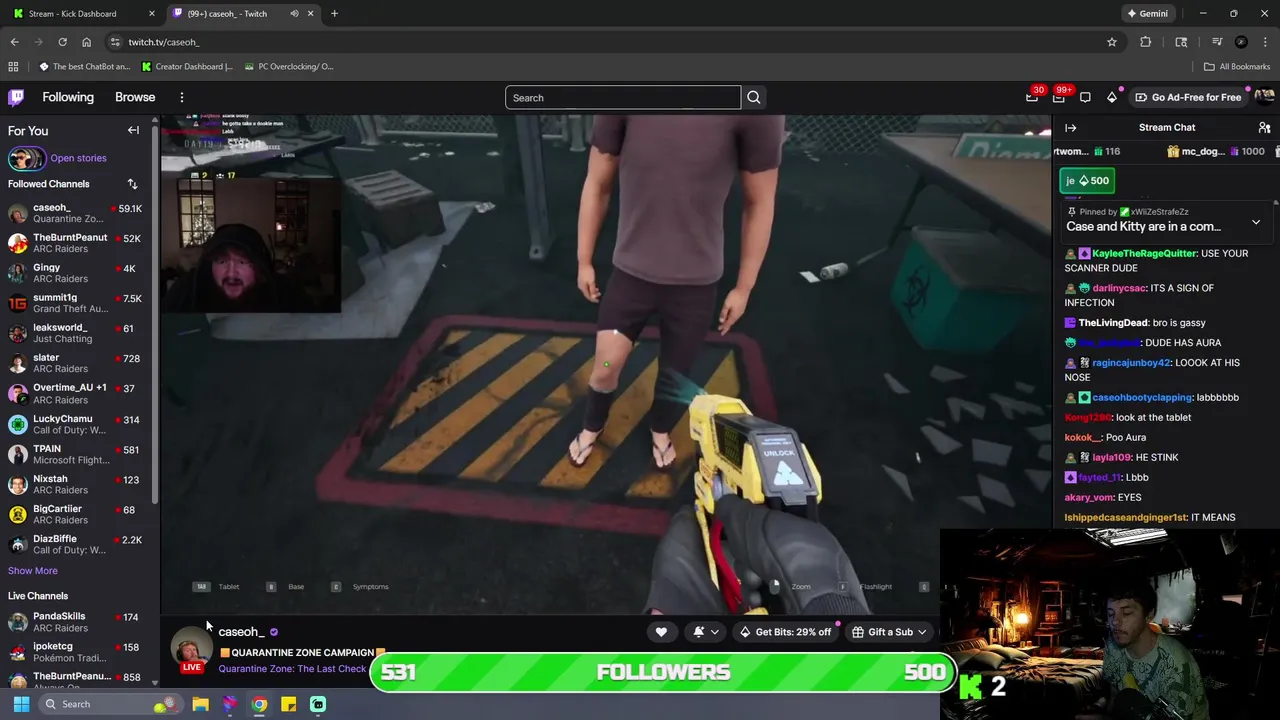The width and height of the screenshot is (1280, 720).
Task: Collapse the For You sidebar
Action: pos(133,130)
